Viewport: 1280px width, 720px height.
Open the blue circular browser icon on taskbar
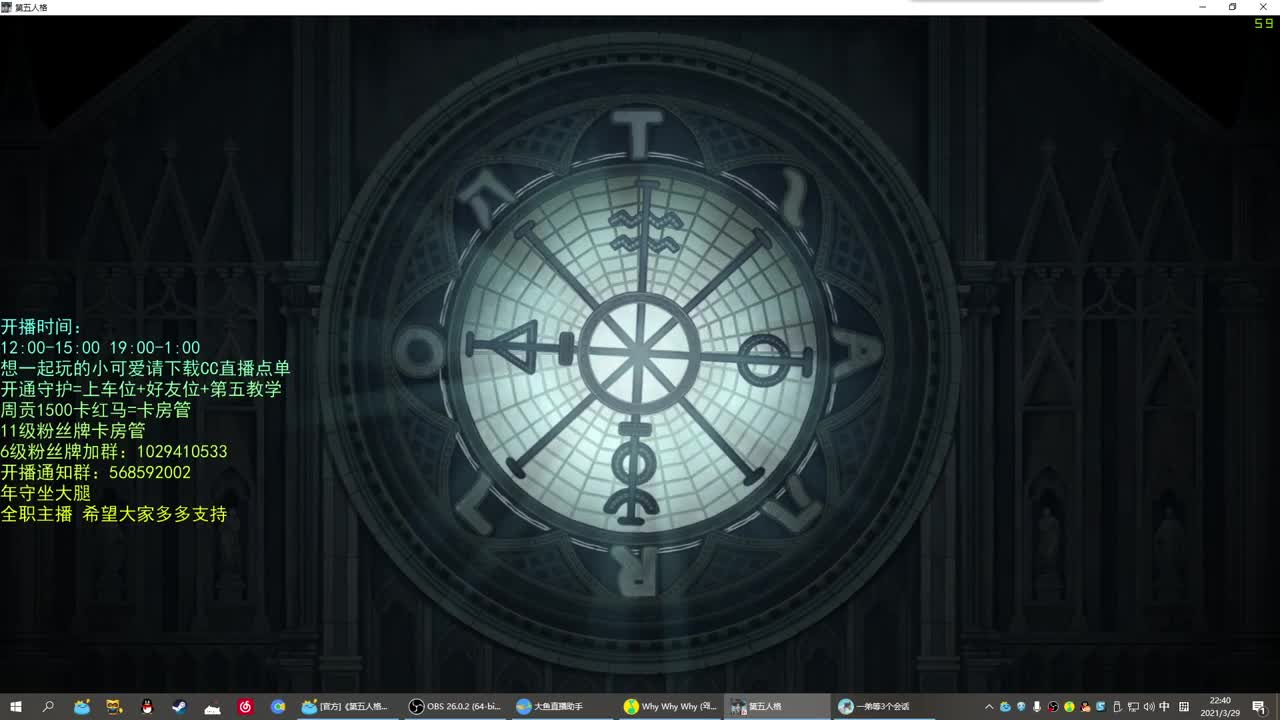pyautogui.click(x=278, y=707)
